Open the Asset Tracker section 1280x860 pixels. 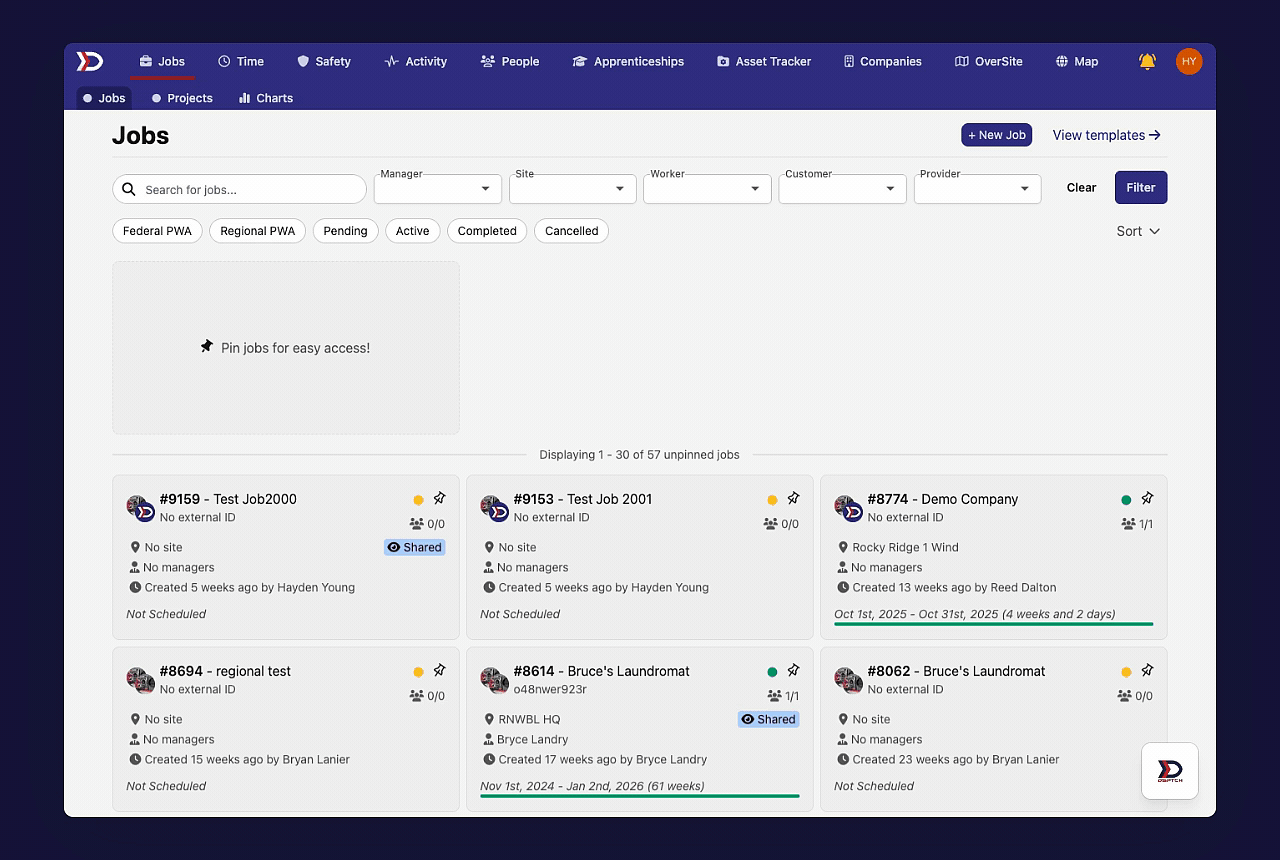(x=764, y=61)
